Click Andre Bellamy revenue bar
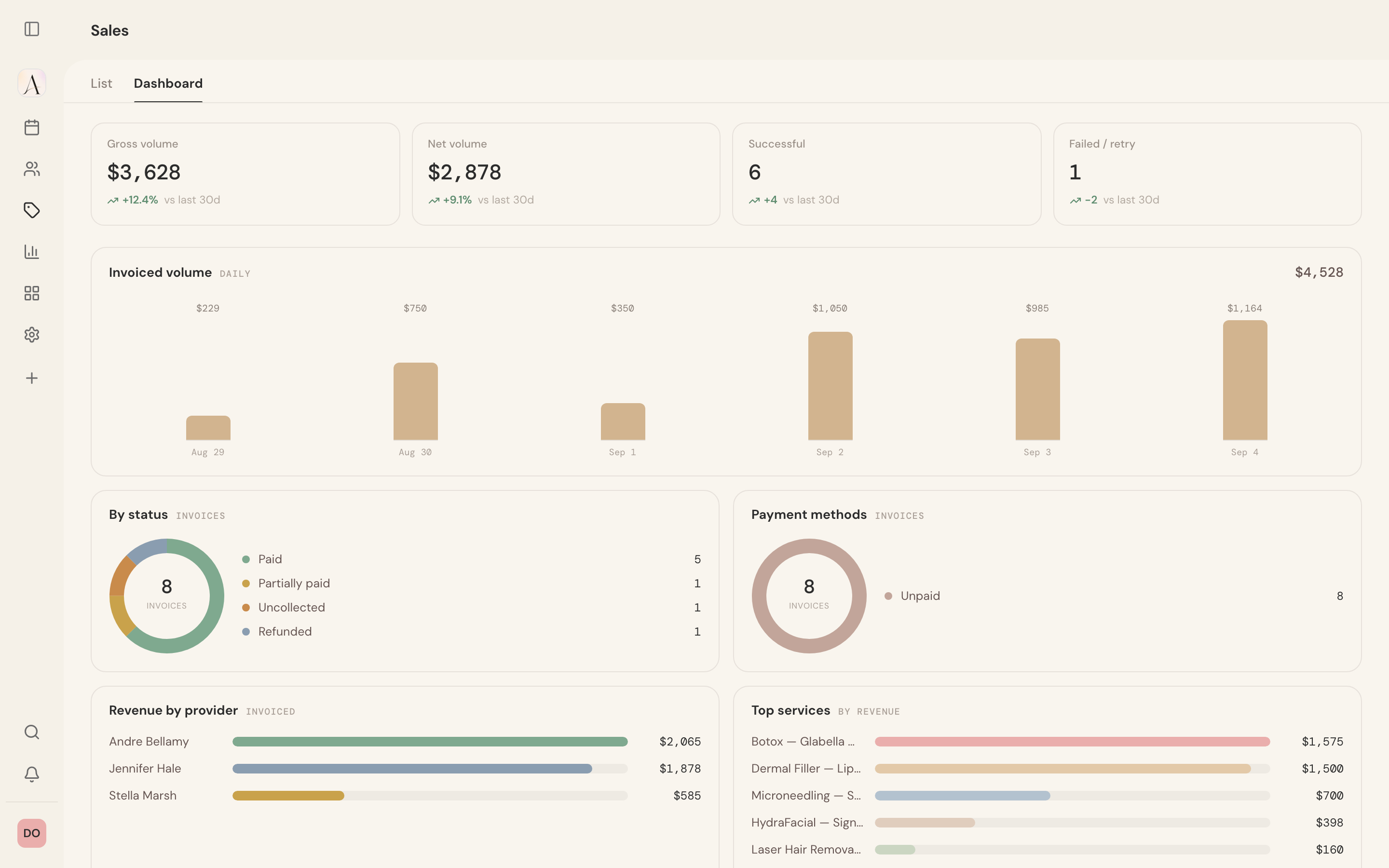 (x=430, y=742)
